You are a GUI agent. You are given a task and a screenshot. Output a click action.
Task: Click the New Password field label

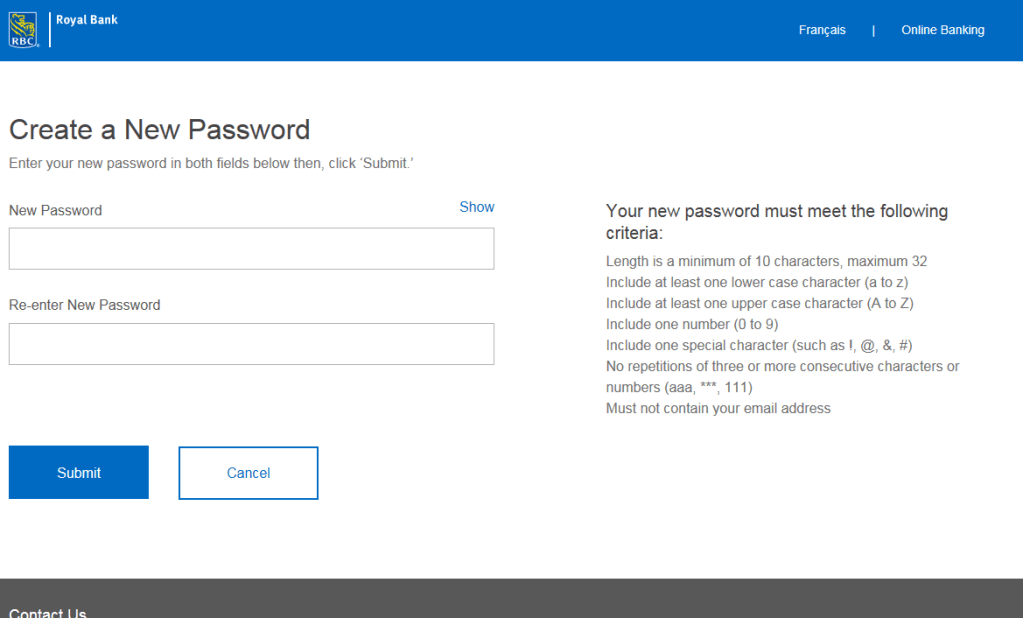click(56, 211)
